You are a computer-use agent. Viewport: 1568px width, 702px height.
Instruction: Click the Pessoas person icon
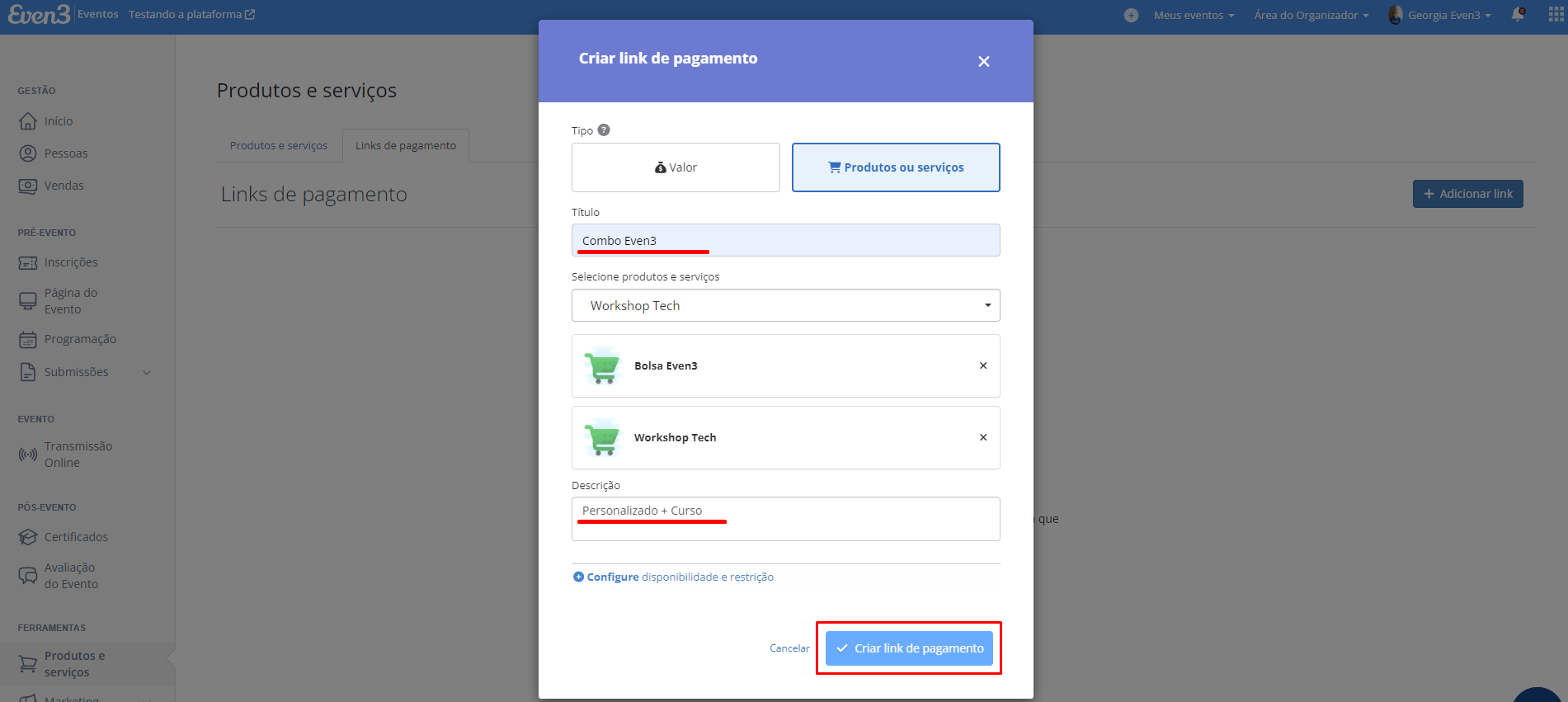pos(27,153)
